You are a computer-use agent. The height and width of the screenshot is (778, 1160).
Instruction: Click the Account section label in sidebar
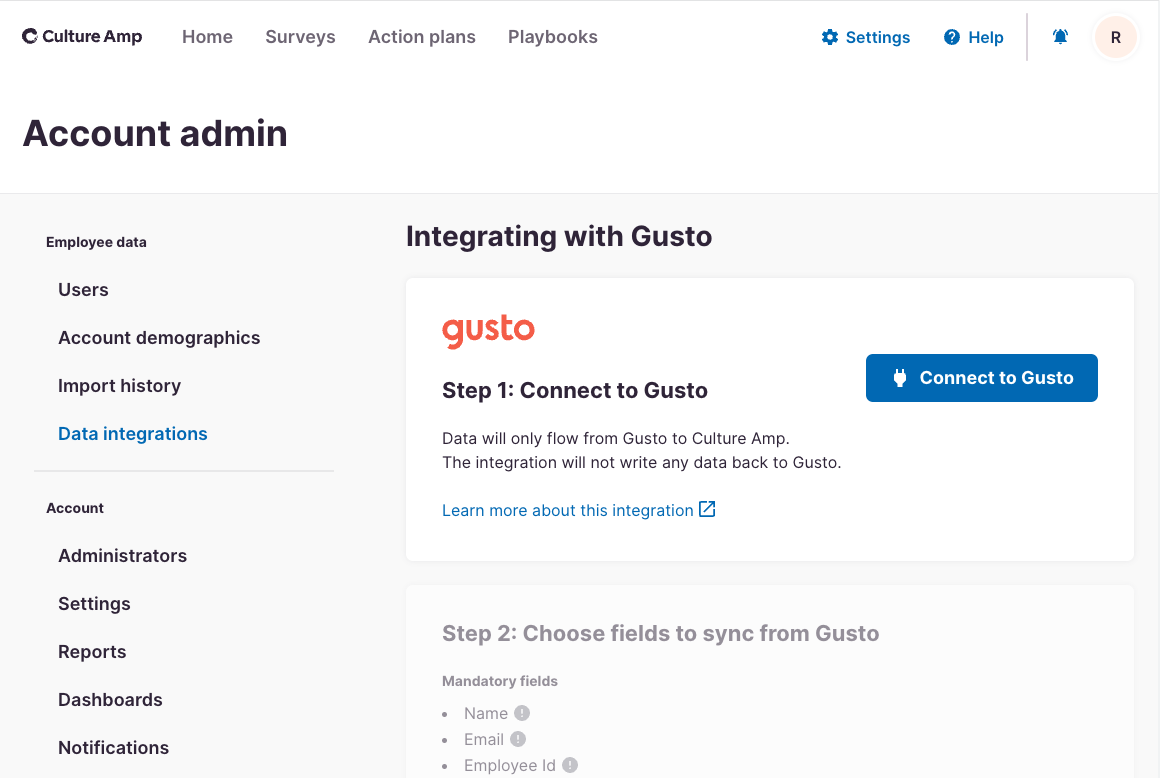(x=75, y=508)
